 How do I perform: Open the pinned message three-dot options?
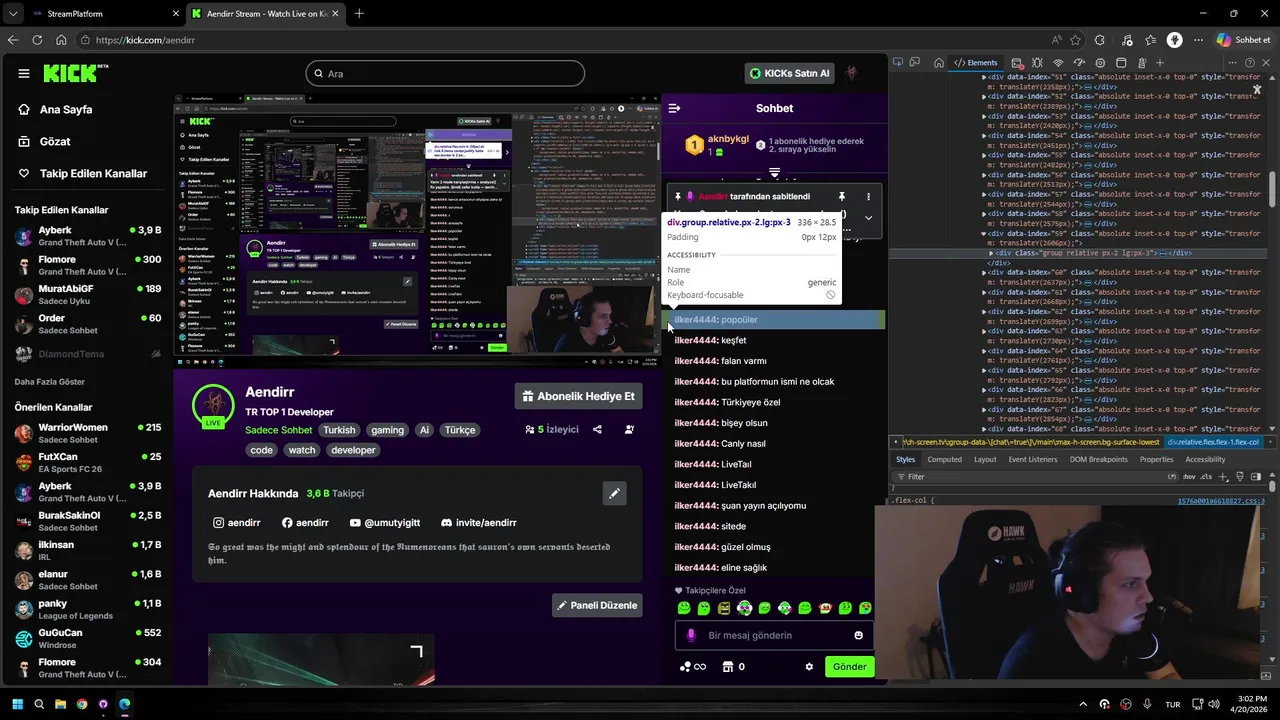pyautogui.click(x=868, y=197)
